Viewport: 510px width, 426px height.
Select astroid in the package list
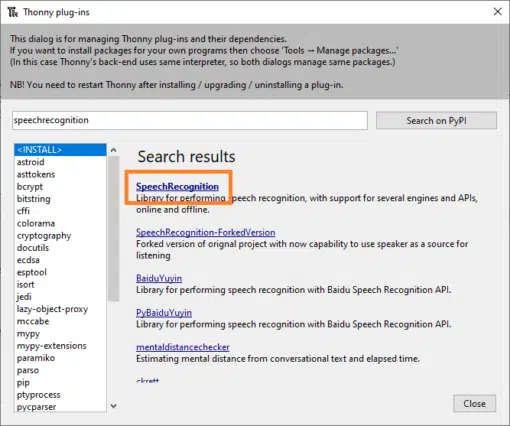pyautogui.click(x=60, y=162)
